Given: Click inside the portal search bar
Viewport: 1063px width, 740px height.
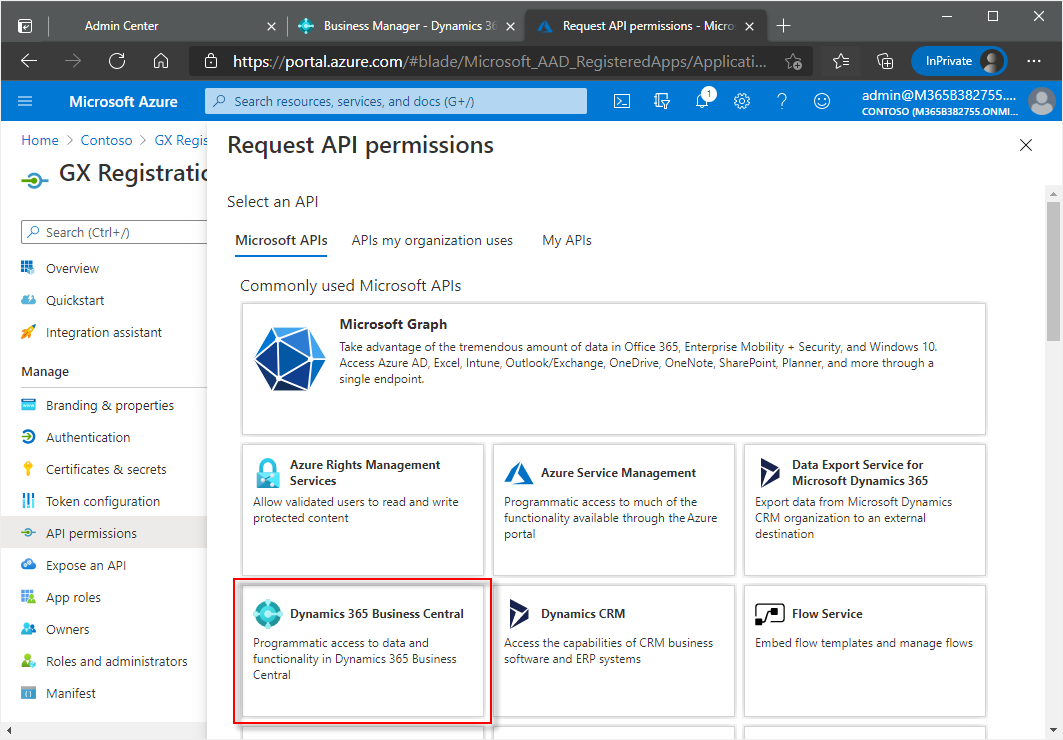Looking at the screenshot, I should tap(395, 100).
